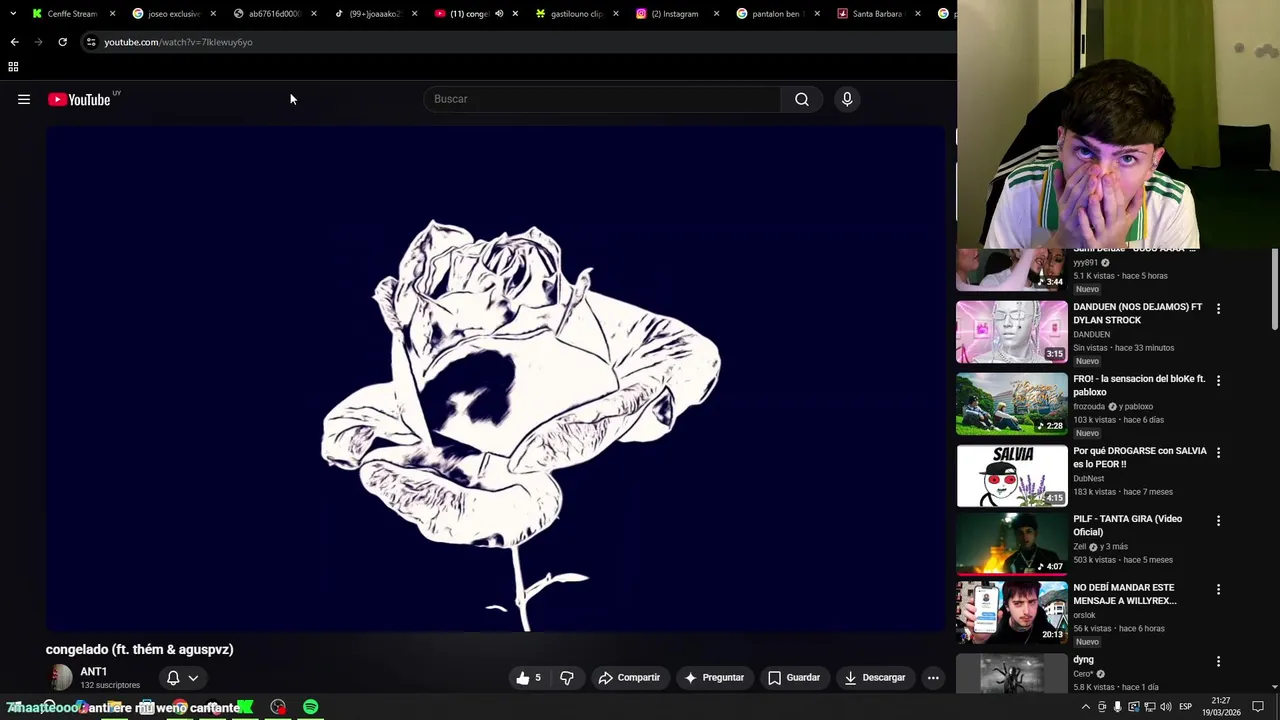Click the Por qué DROGARSE con SALVIA title
1280x720 pixels.
(1140, 457)
